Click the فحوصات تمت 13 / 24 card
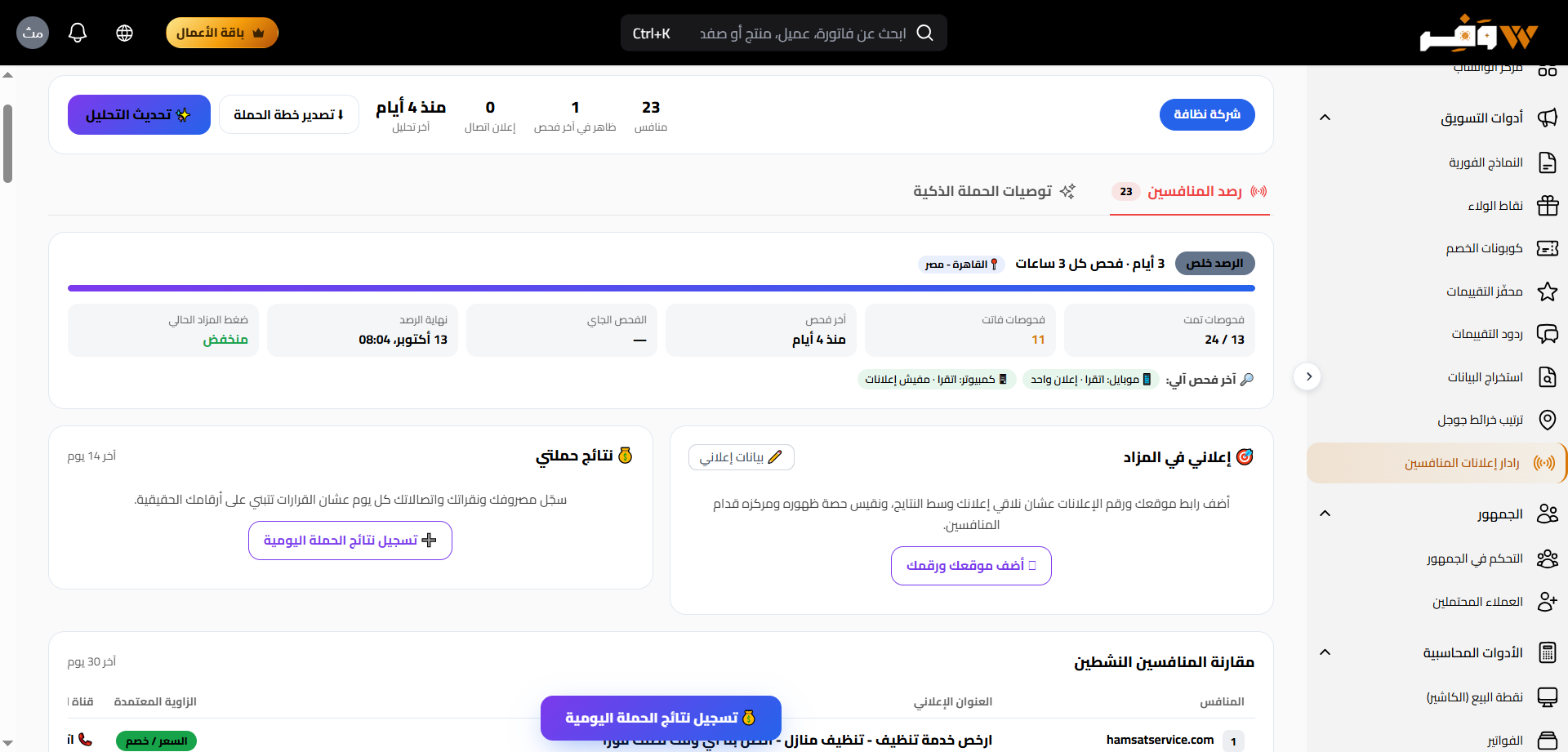Image resolution: width=1568 pixels, height=752 pixels. tap(1160, 330)
